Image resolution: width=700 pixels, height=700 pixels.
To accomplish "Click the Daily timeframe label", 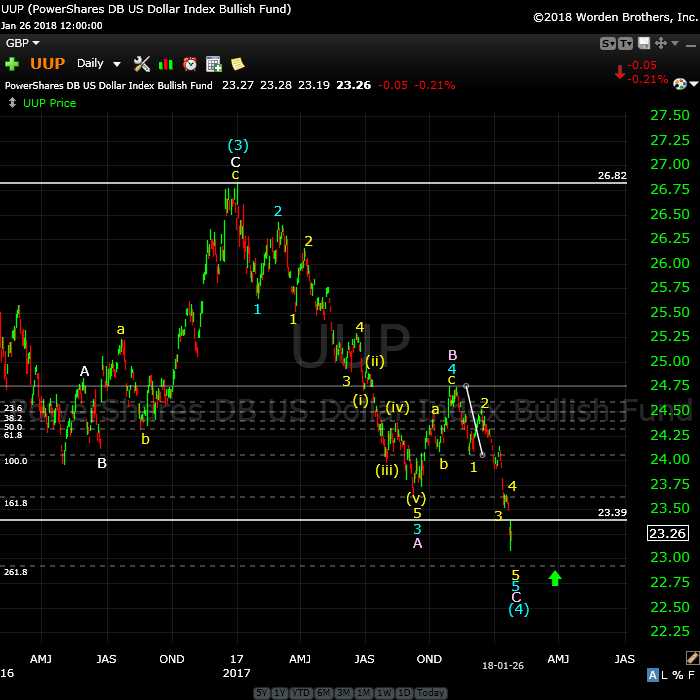I will [x=90, y=63].
